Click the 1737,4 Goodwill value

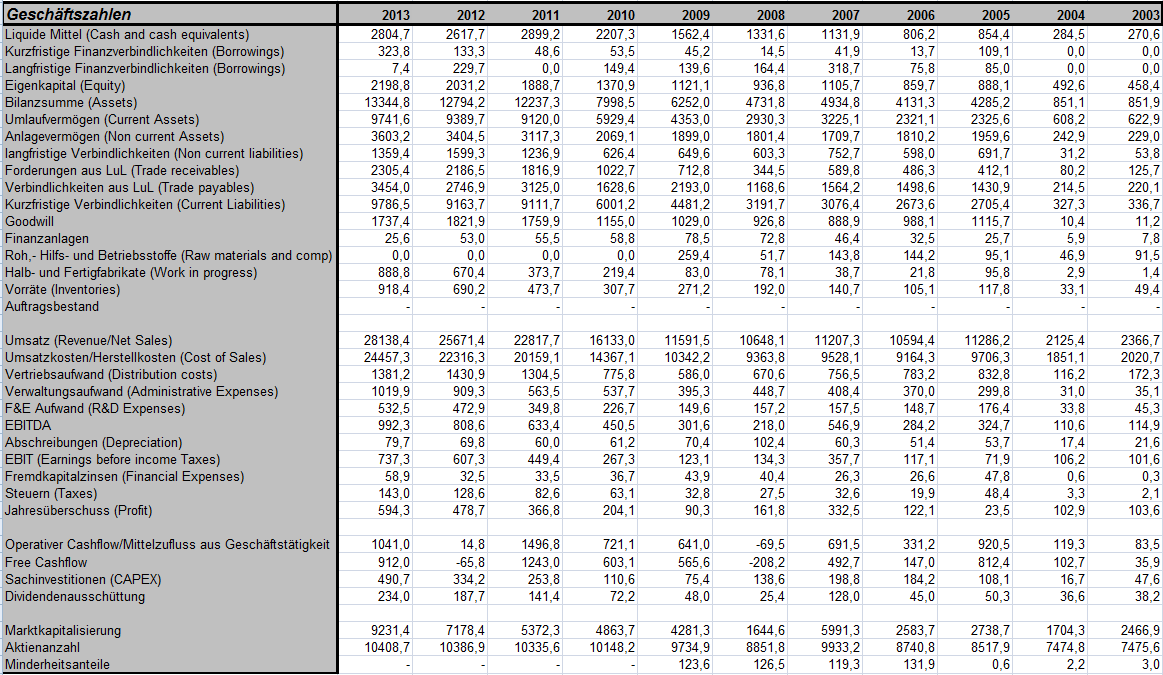(x=390, y=222)
